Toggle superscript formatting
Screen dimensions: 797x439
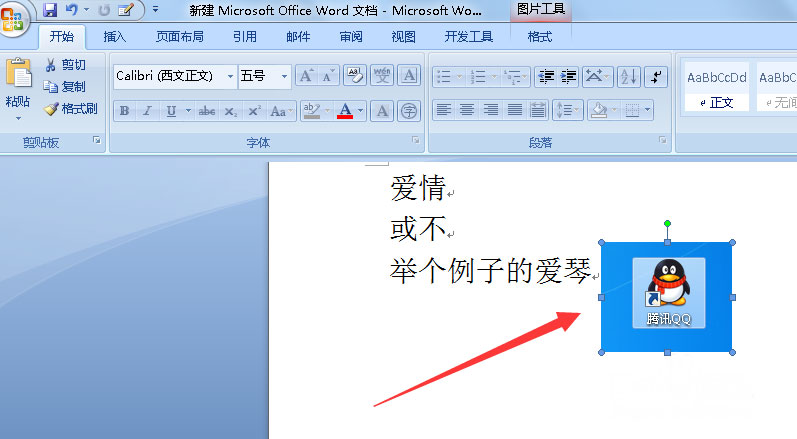[254, 111]
